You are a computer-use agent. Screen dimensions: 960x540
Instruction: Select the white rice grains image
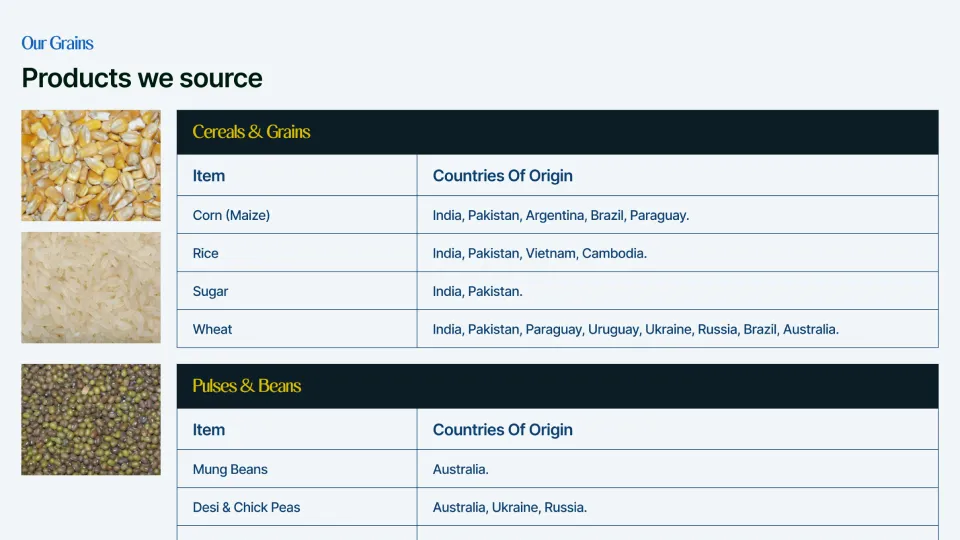coord(91,288)
